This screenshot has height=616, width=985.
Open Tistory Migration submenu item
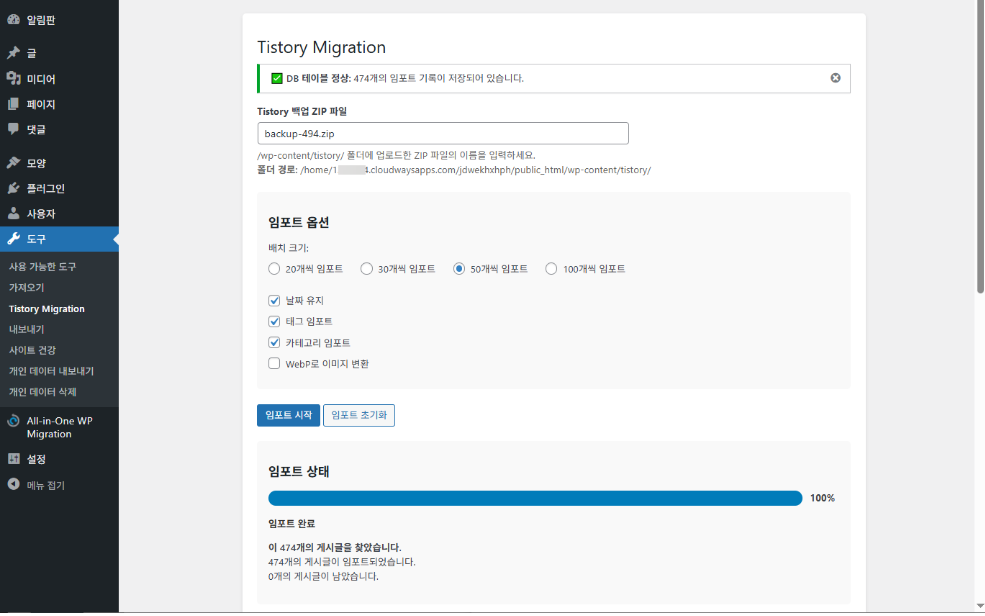pyautogui.click(x=46, y=309)
